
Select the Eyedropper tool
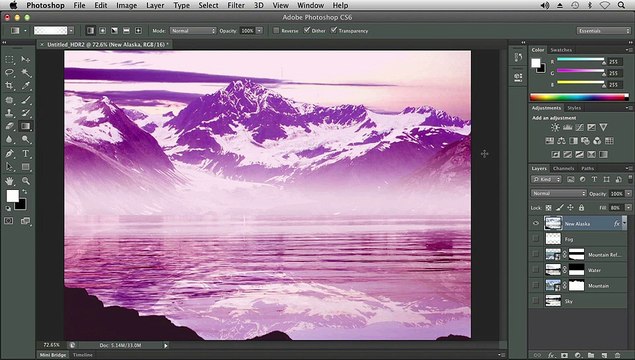(x=26, y=86)
